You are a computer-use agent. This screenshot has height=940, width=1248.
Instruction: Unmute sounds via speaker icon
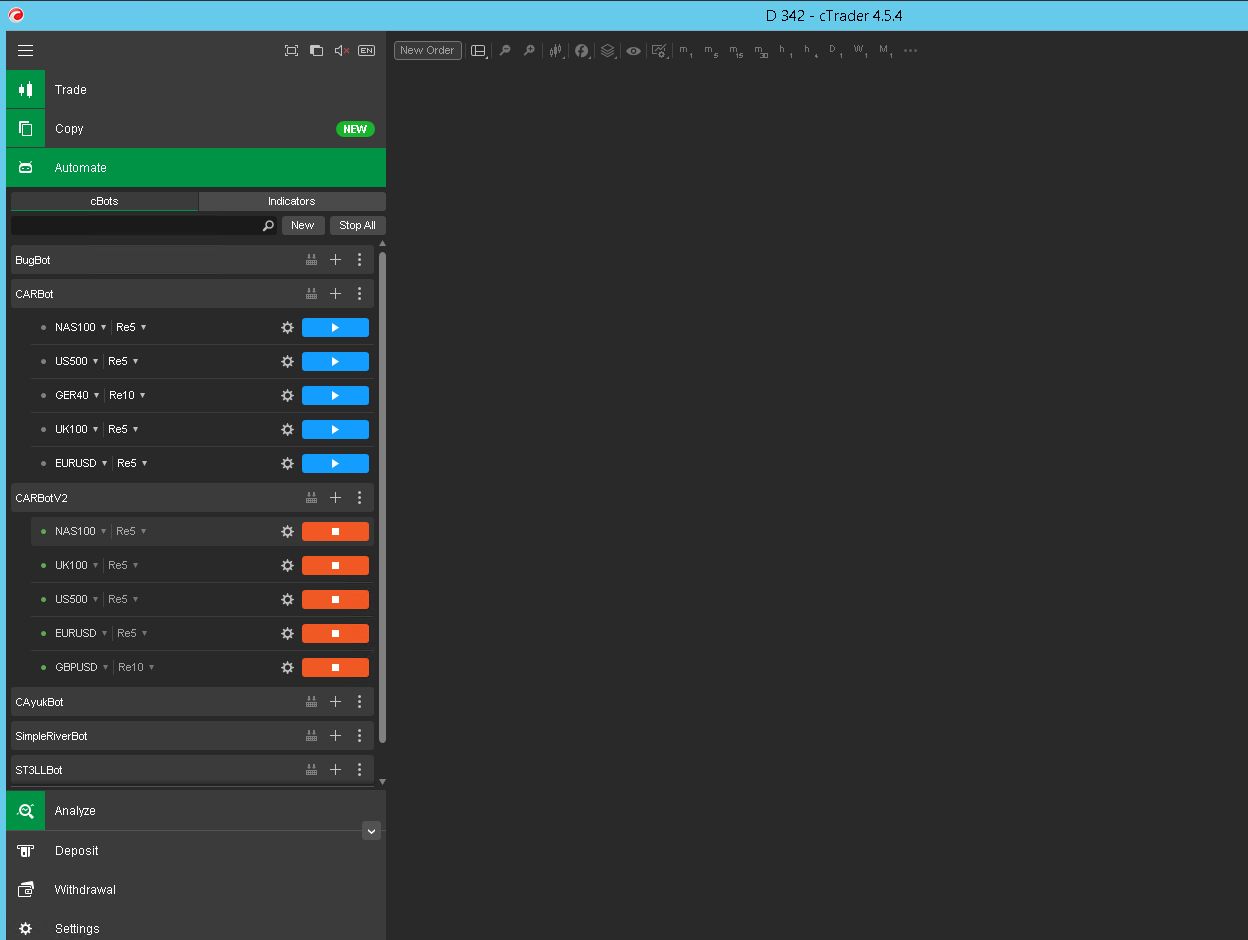point(342,50)
